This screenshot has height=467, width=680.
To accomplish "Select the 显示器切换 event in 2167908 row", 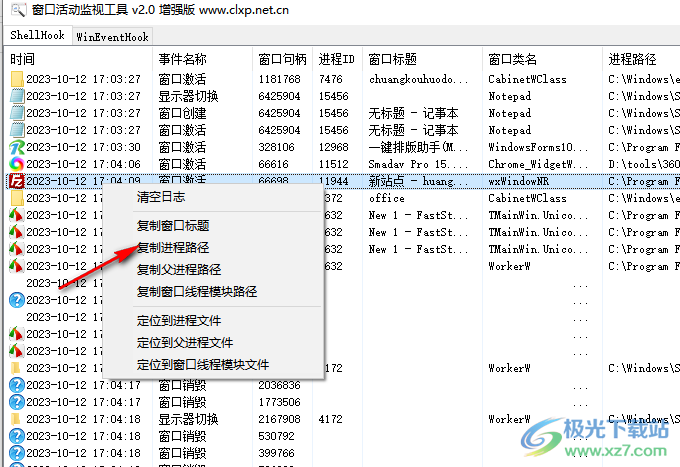I will (188, 419).
